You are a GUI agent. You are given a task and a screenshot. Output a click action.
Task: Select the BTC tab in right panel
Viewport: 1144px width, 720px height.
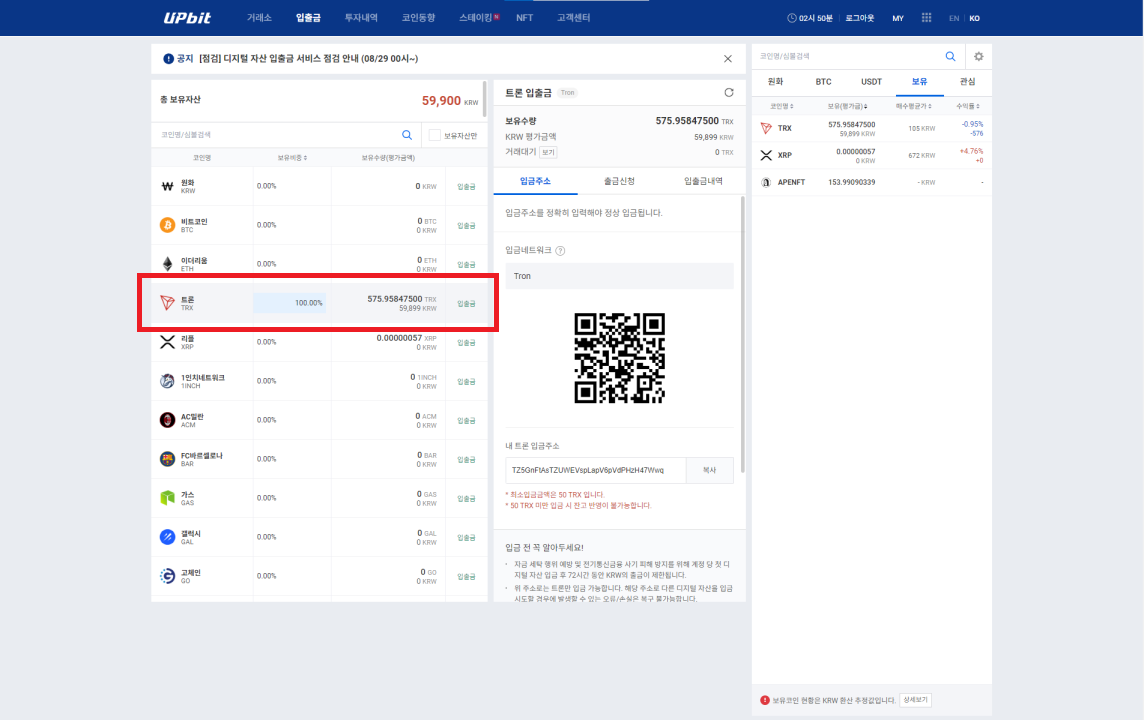click(824, 82)
